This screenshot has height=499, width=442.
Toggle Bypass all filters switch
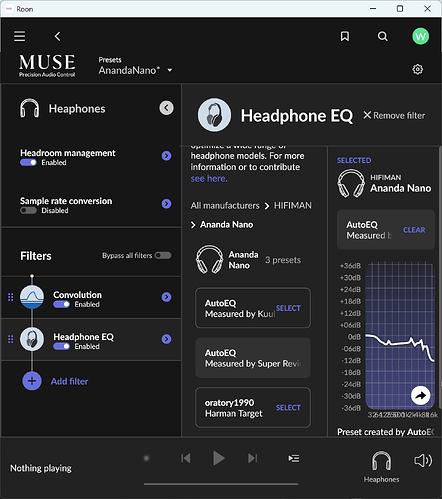(x=163, y=255)
